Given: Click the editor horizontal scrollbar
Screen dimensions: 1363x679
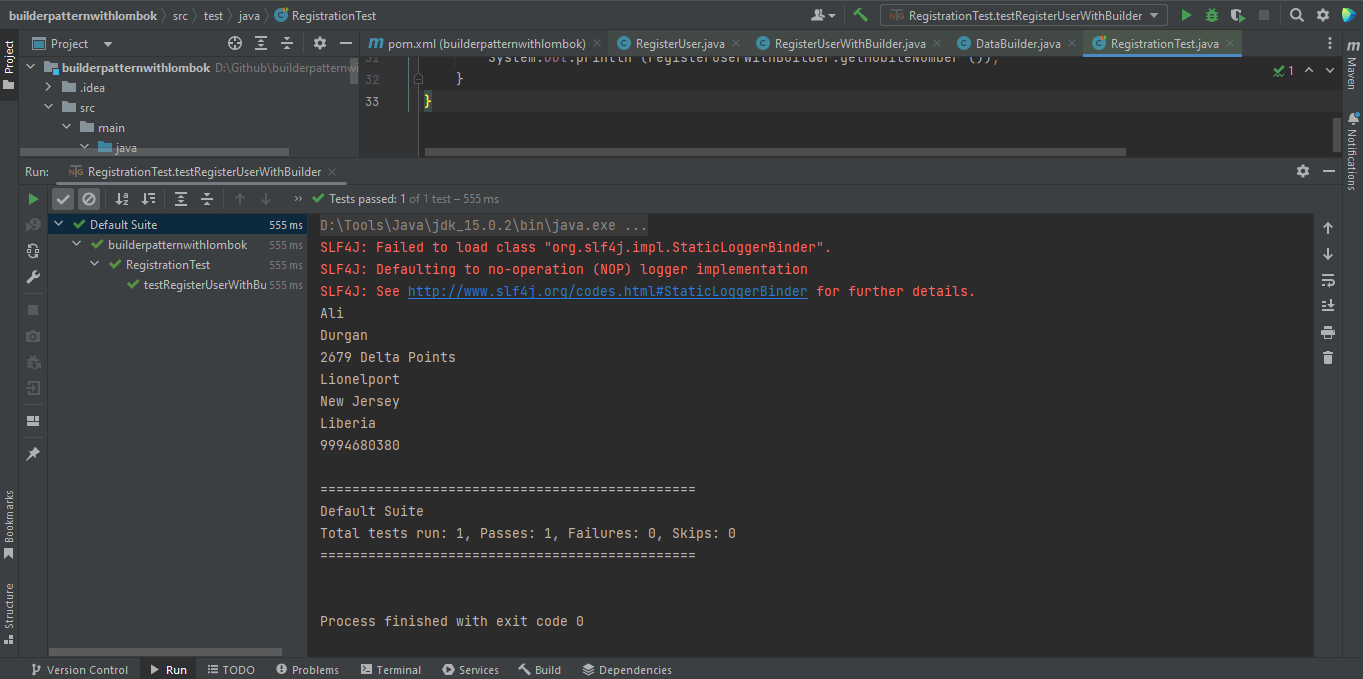Looking at the screenshot, I should point(775,153).
